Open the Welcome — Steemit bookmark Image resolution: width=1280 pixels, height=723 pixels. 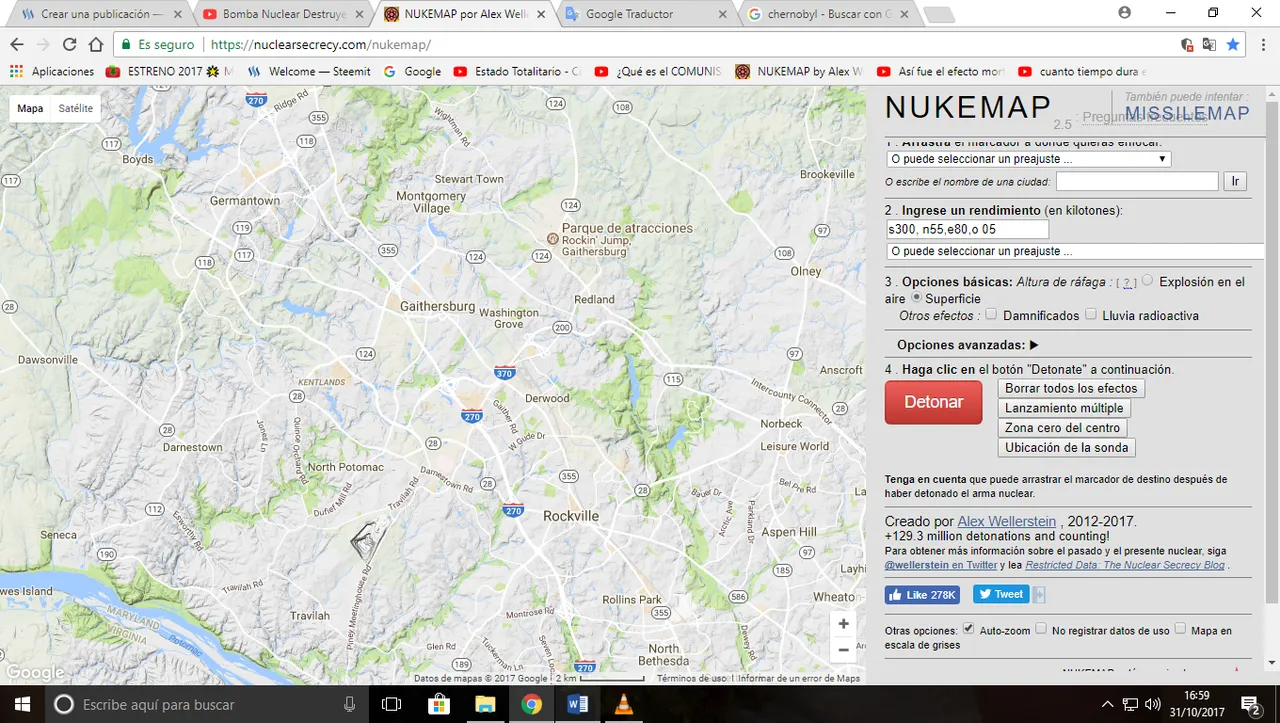pos(309,72)
